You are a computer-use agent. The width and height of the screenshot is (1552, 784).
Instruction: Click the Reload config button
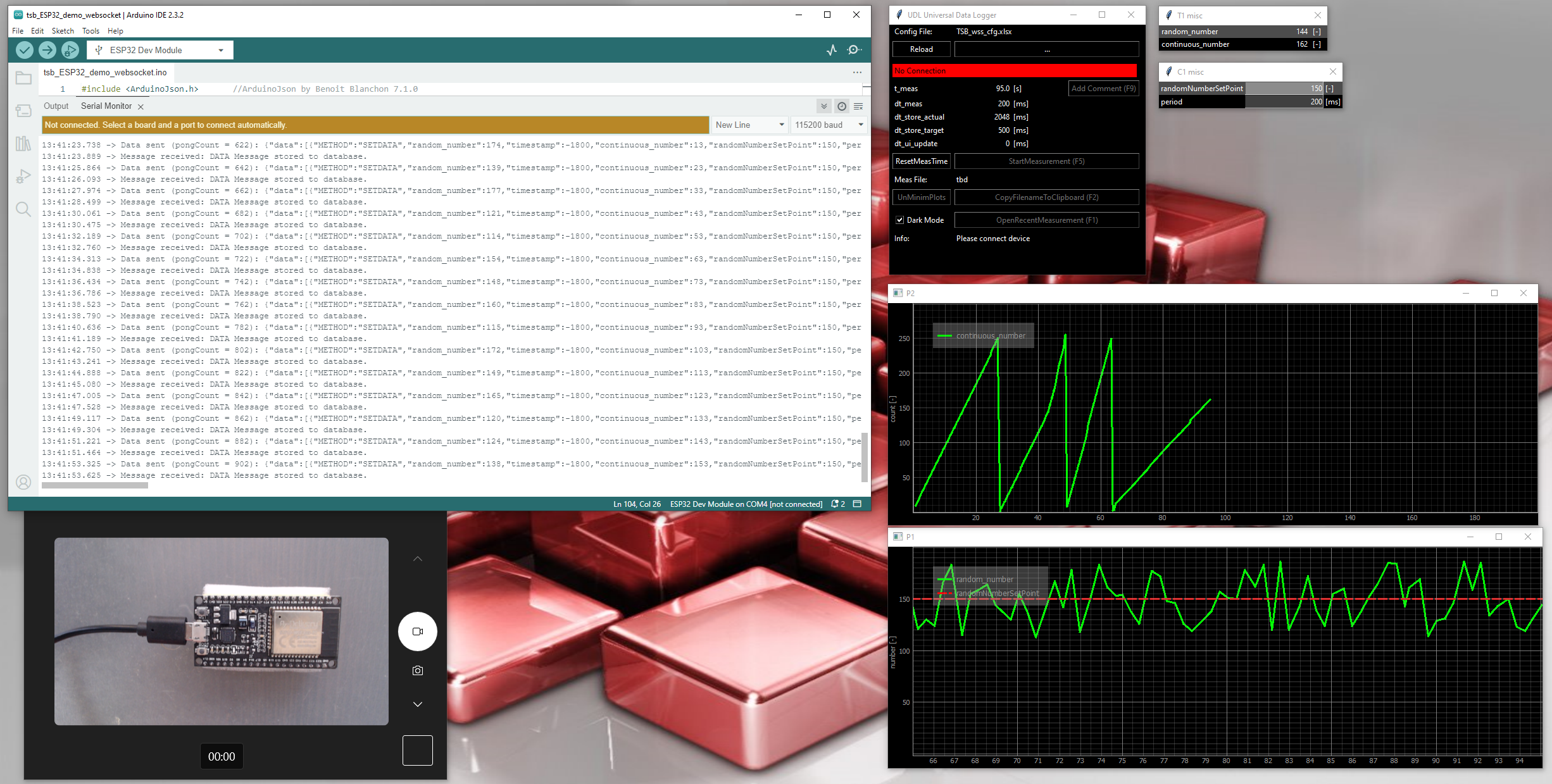(921, 49)
